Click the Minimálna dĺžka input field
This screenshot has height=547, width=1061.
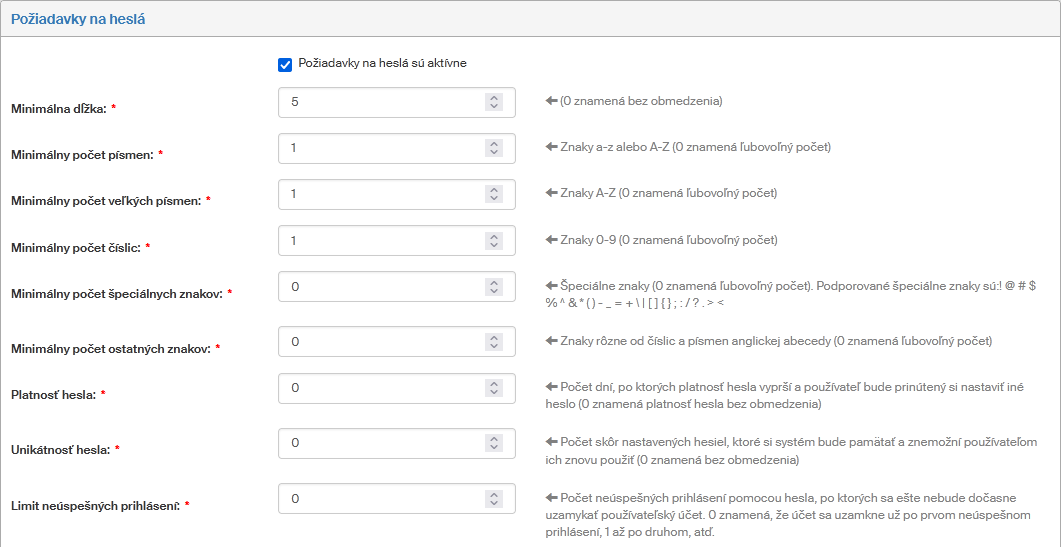click(x=380, y=102)
